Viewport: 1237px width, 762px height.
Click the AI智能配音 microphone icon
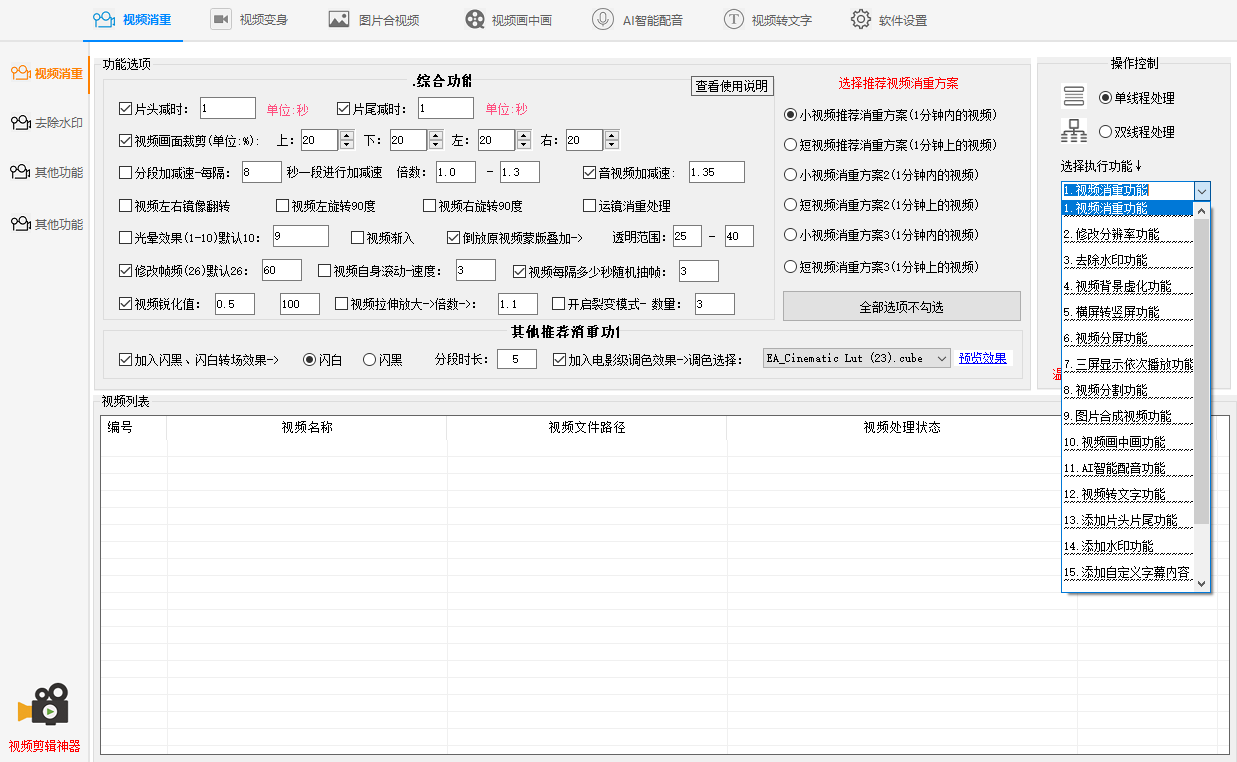pyautogui.click(x=603, y=19)
